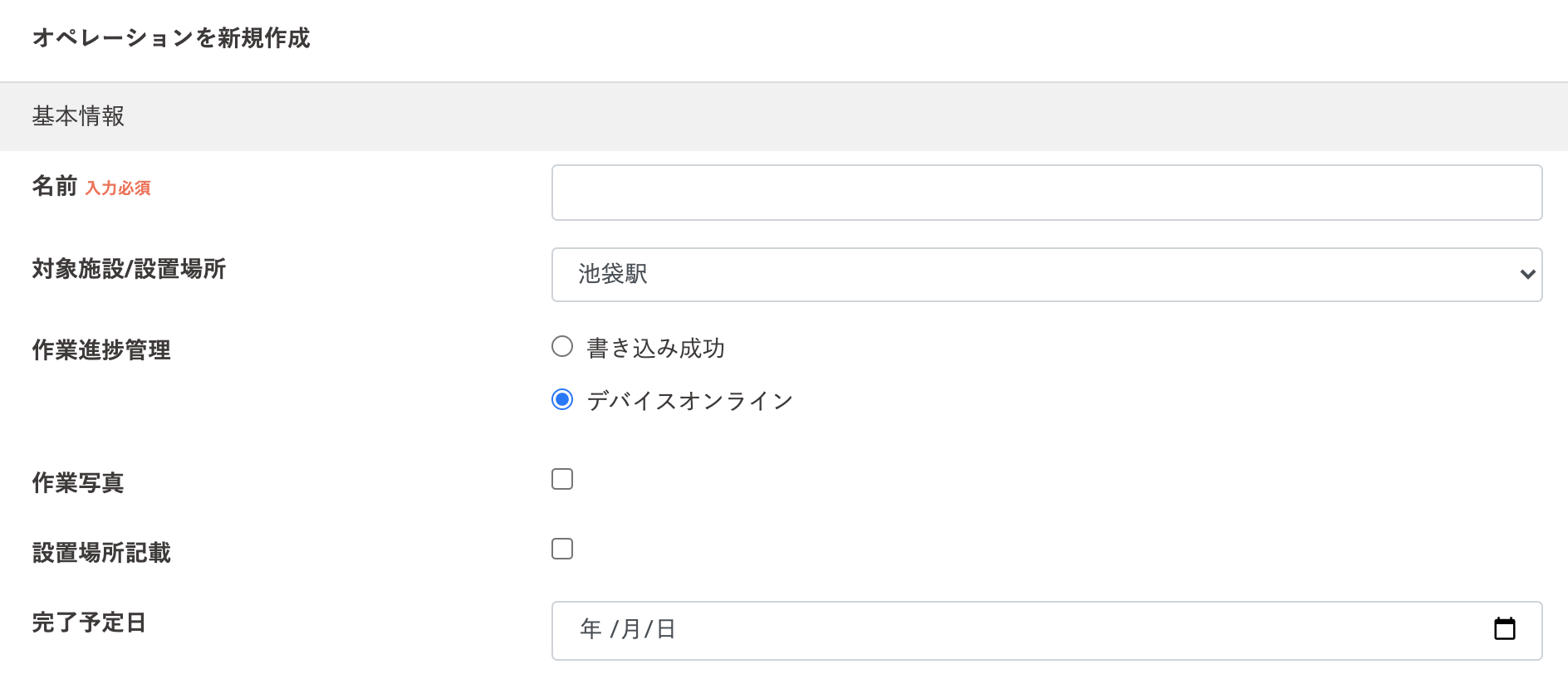The height and width of the screenshot is (674, 1568).
Task: Click the デバイスオンライン option label text
Action: click(689, 401)
